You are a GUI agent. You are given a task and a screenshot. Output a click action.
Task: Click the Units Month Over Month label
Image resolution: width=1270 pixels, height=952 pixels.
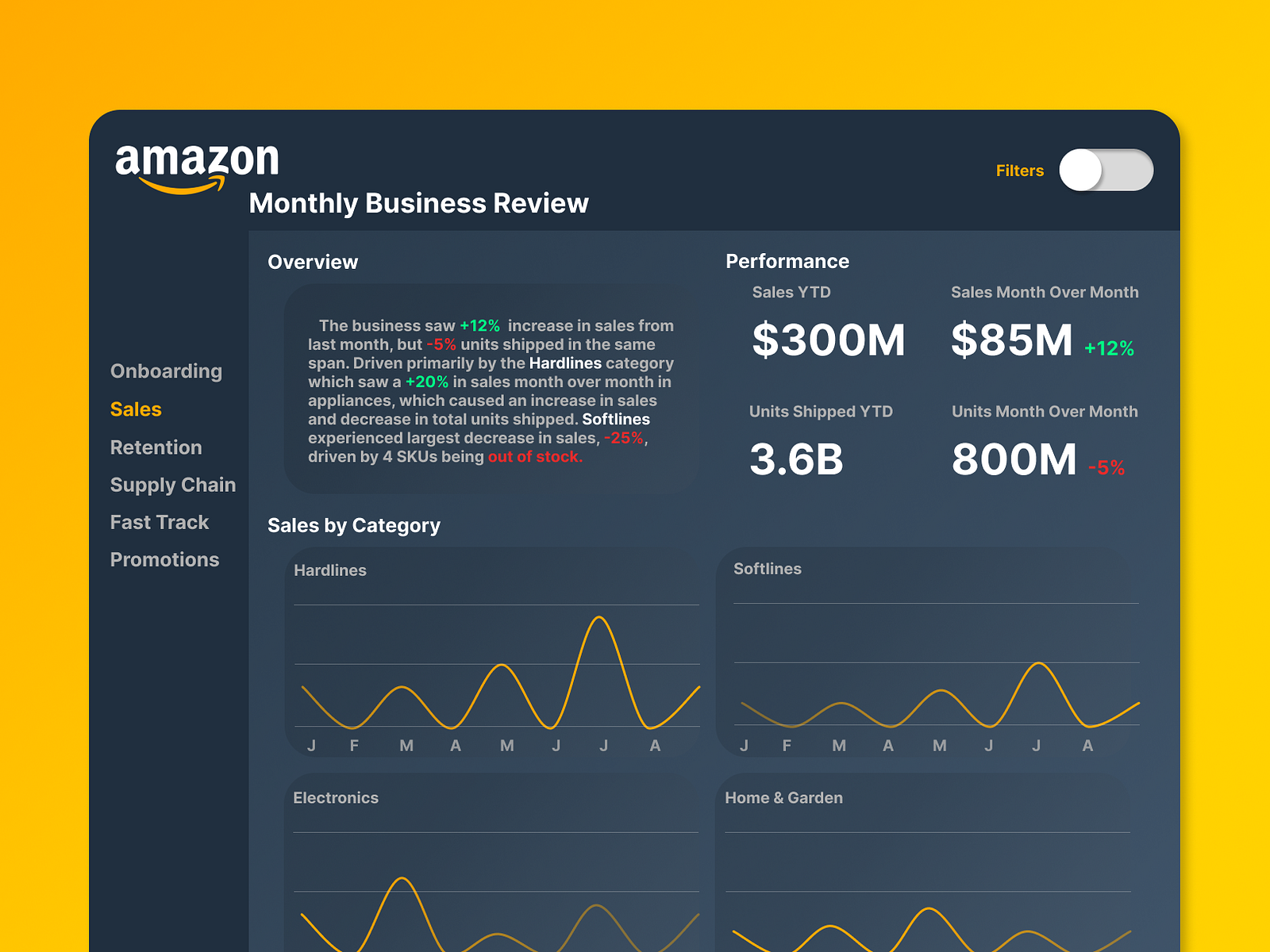[x=1045, y=411]
